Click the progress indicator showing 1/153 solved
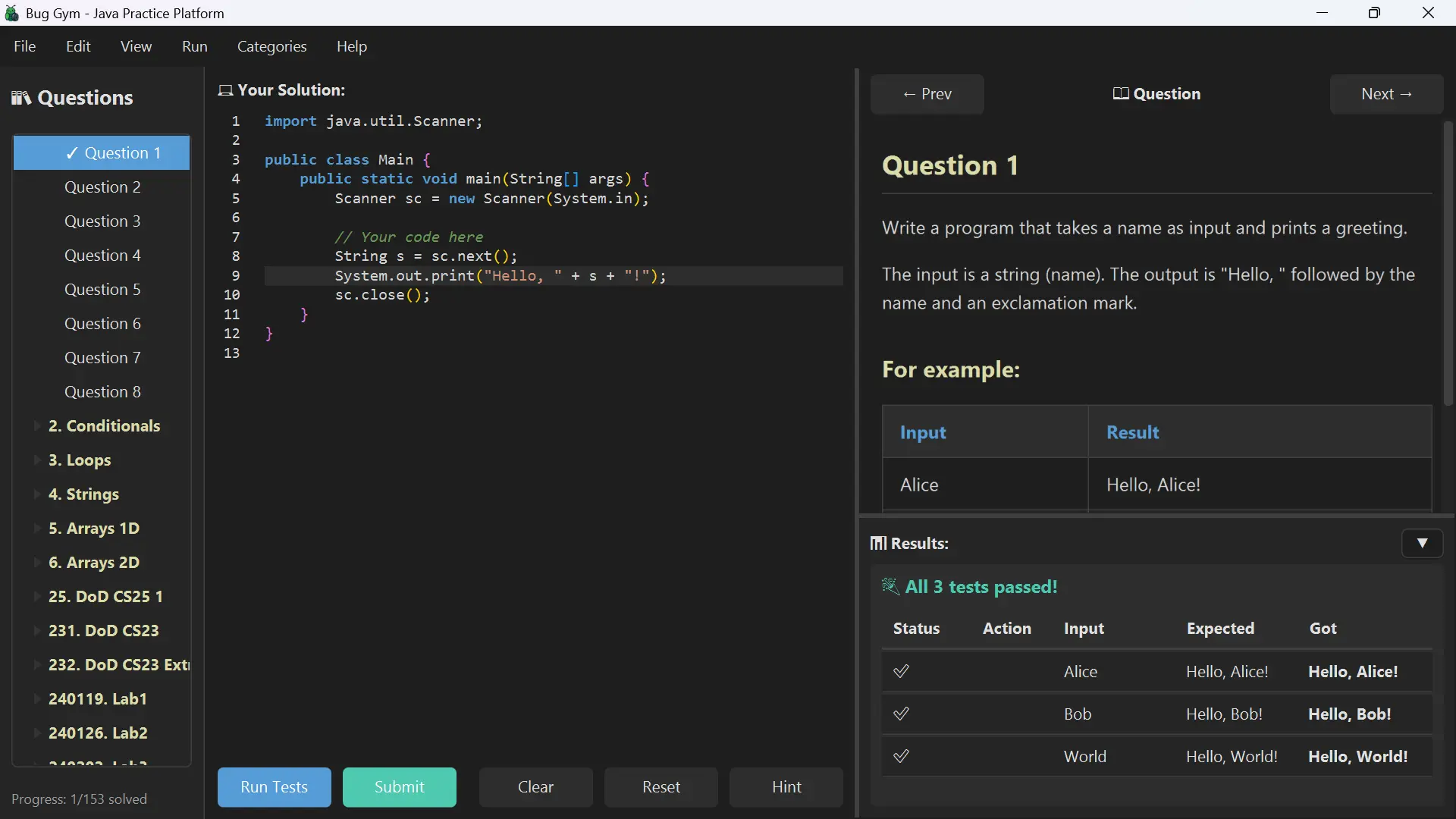This screenshot has height=819, width=1456. click(x=80, y=799)
